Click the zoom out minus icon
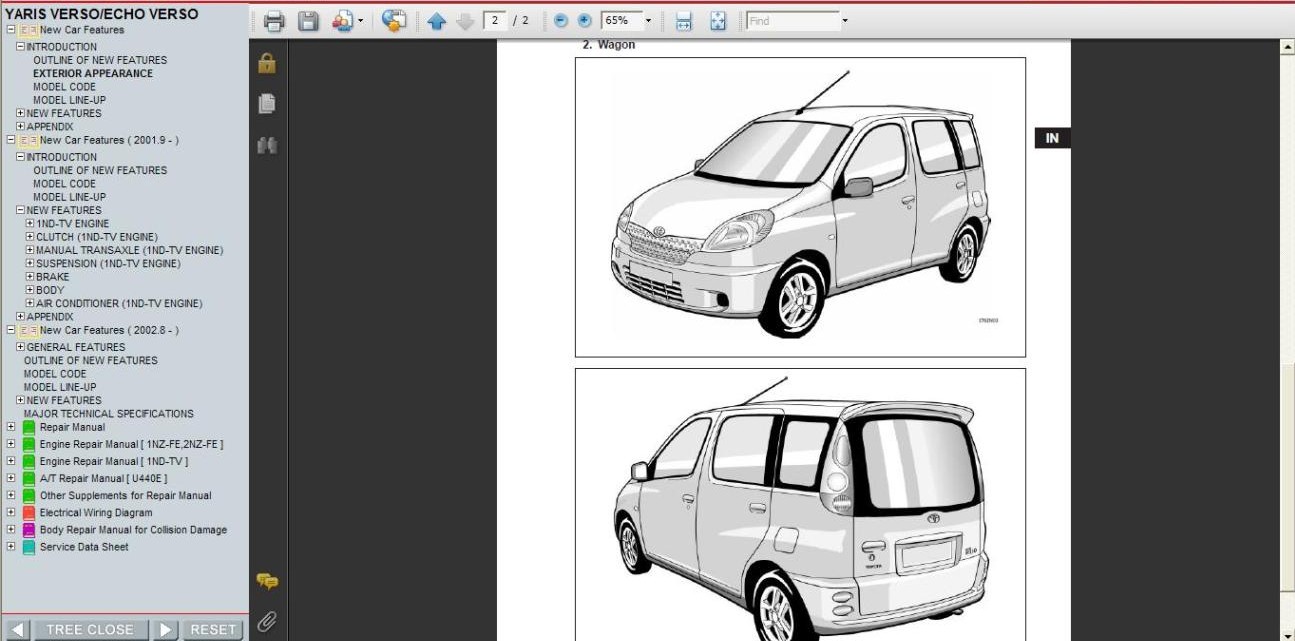 [x=561, y=21]
